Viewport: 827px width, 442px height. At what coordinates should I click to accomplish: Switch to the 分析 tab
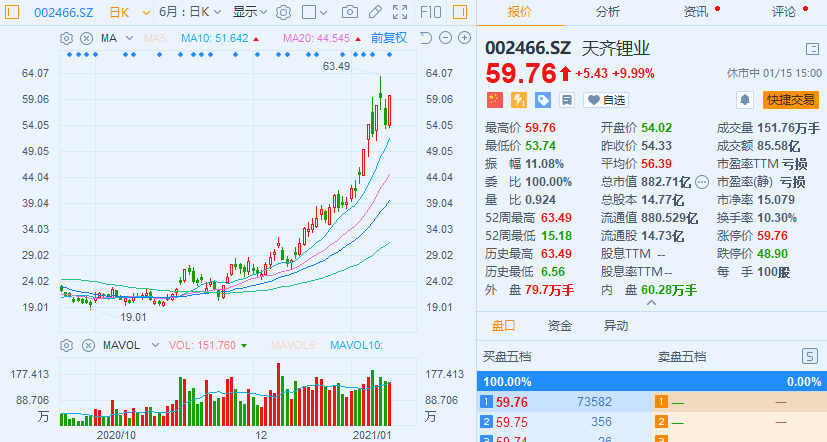point(608,12)
